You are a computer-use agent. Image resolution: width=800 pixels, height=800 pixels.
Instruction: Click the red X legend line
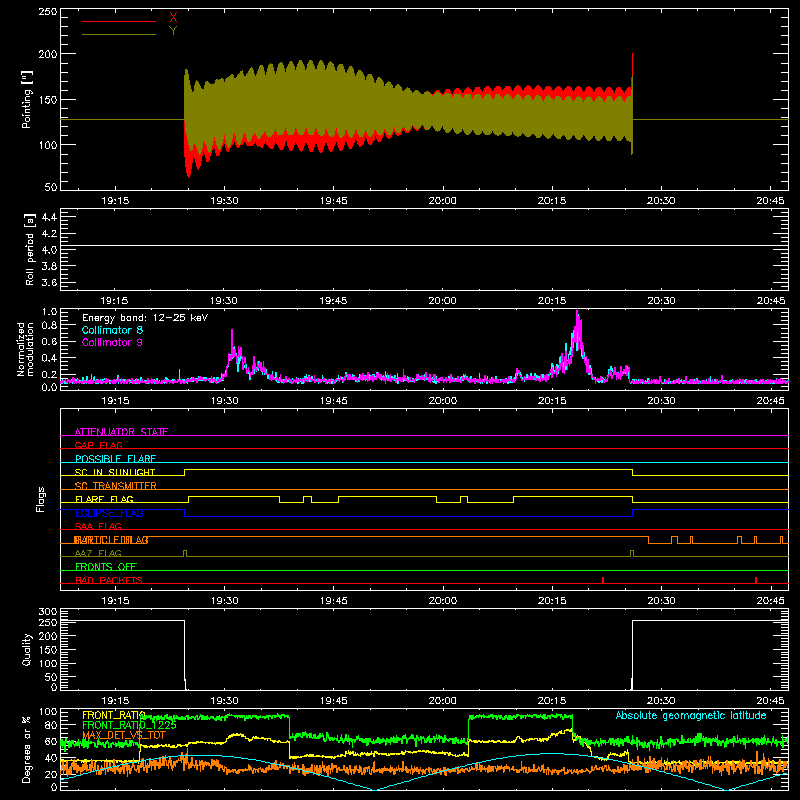tap(119, 21)
